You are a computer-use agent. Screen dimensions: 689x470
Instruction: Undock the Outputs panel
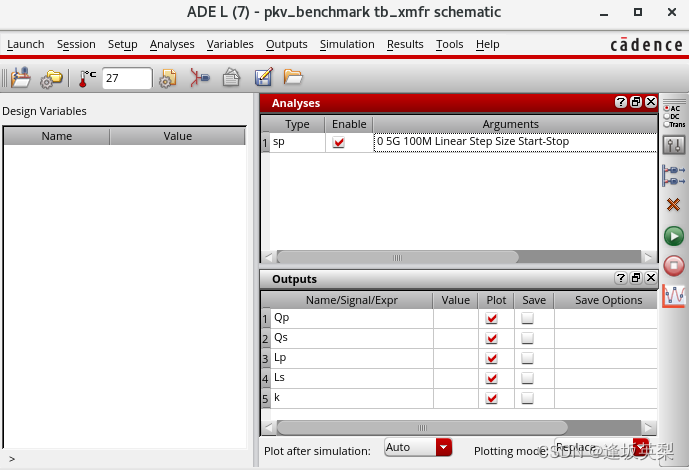point(636,278)
